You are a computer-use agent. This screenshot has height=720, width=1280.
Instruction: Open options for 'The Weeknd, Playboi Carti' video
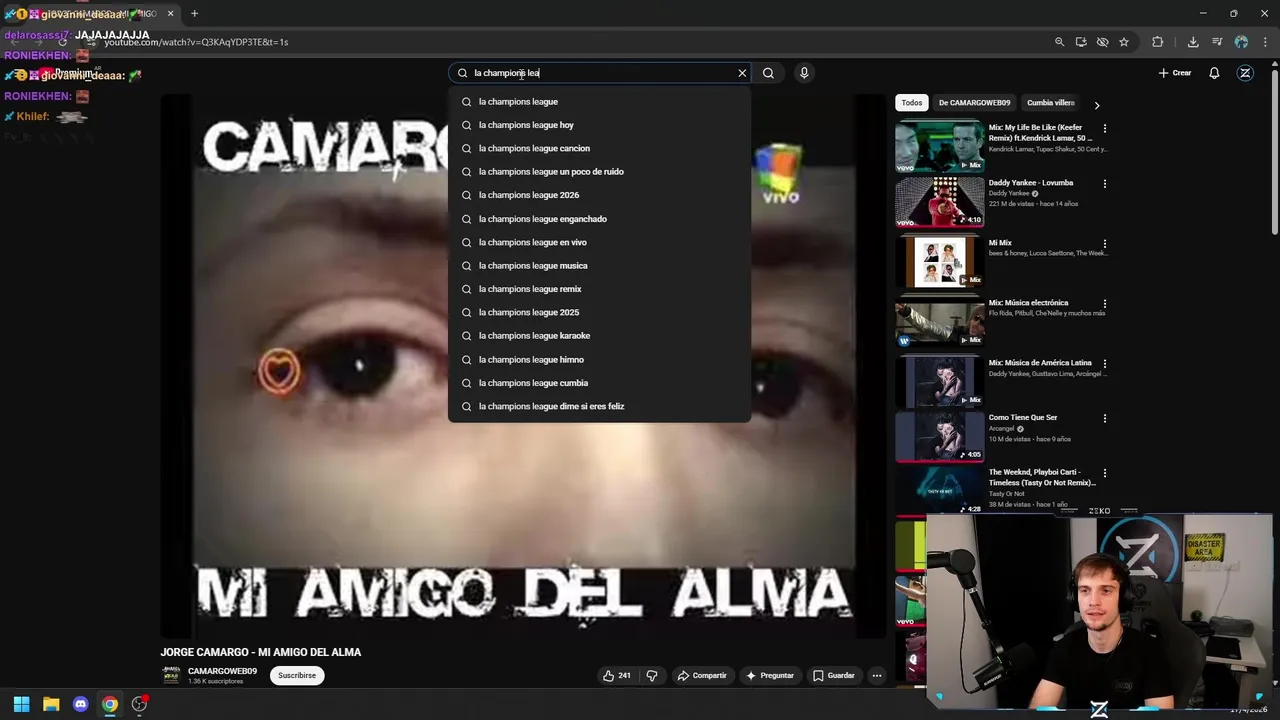click(1105, 474)
